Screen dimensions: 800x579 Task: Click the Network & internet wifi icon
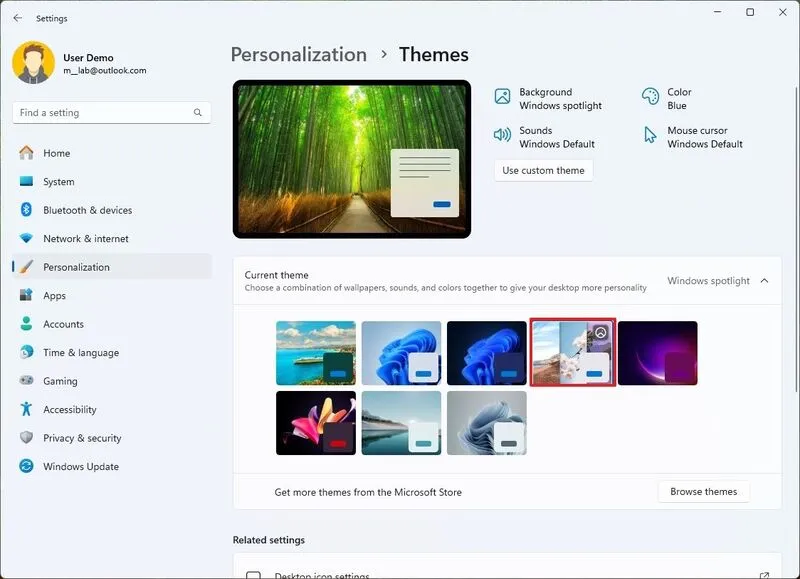(x=26, y=238)
